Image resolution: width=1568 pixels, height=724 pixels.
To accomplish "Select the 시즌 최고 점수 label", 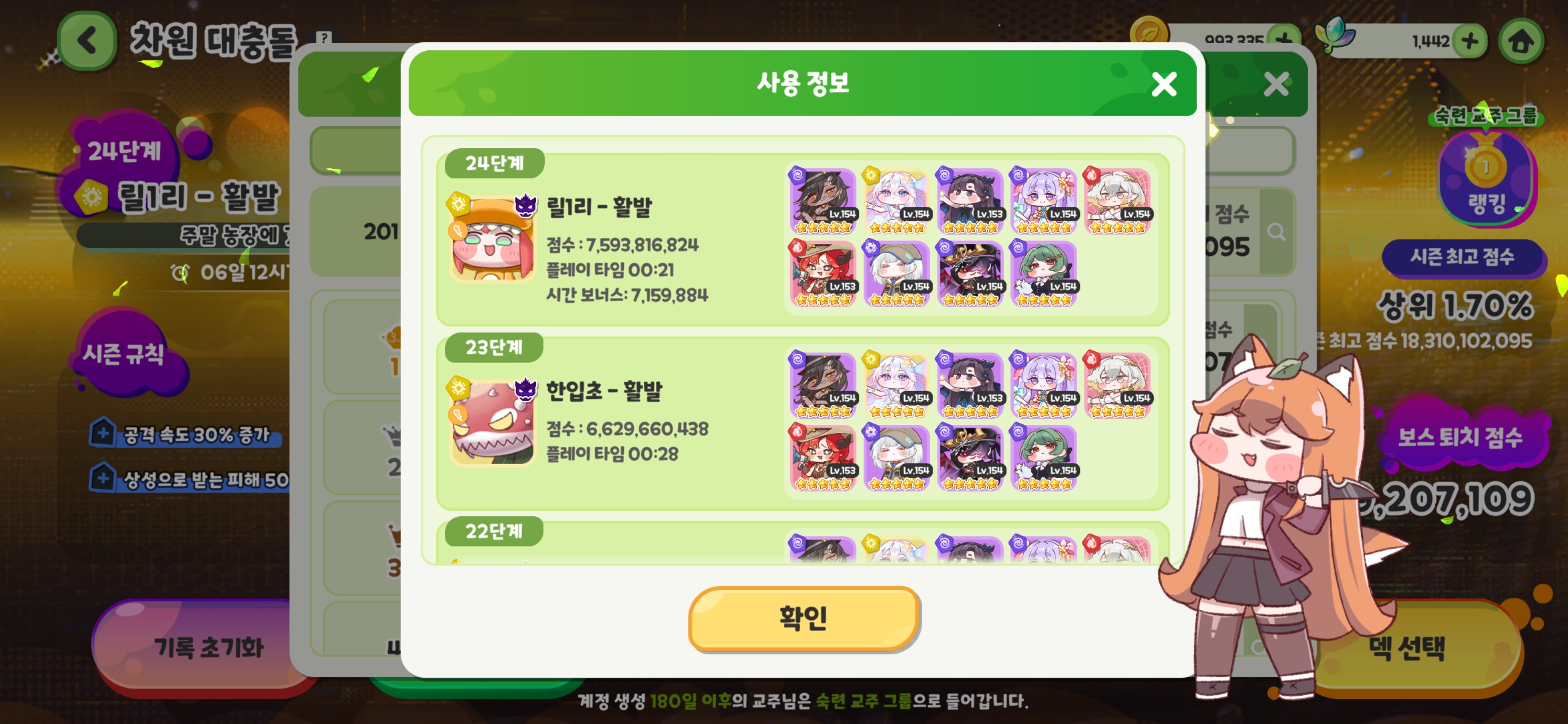I will (x=1462, y=256).
